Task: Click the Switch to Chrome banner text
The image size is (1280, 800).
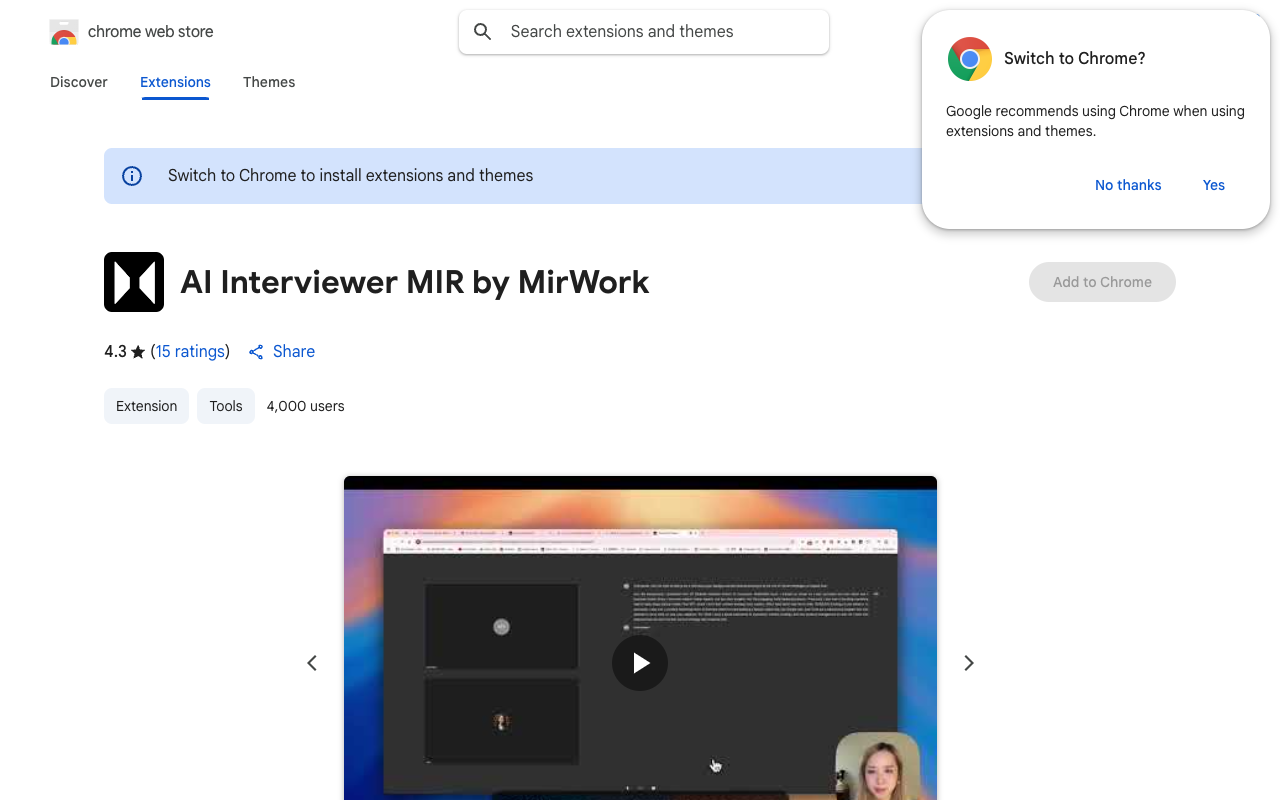Action: coord(351,176)
